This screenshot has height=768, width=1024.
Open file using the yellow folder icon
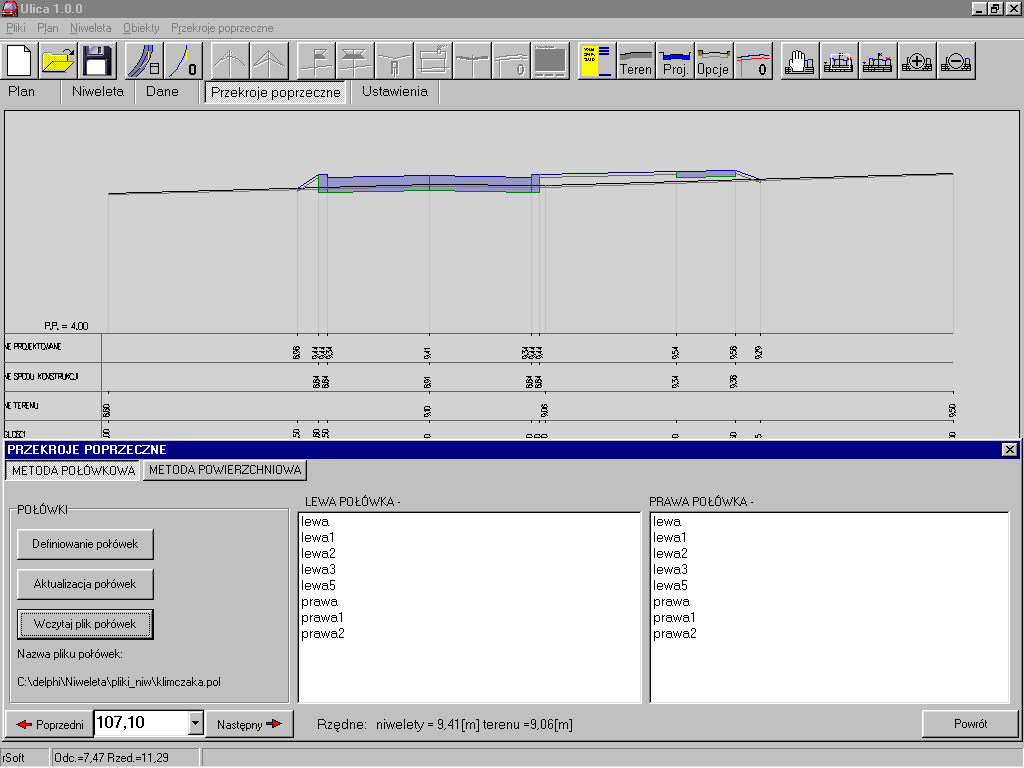(x=59, y=61)
